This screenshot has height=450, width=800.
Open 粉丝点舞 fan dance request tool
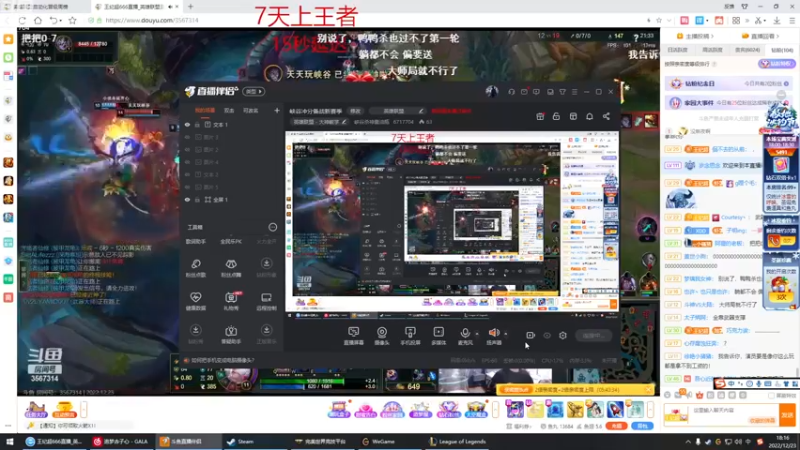click(x=231, y=267)
